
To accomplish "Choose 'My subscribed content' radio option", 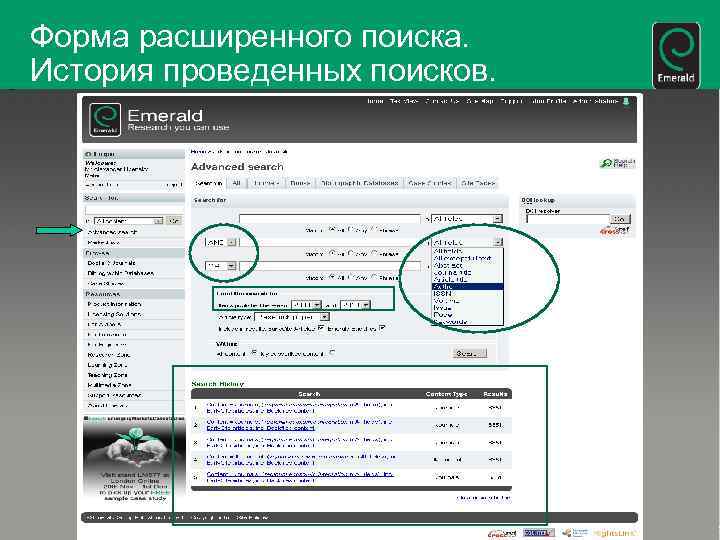I will (x=332, y=353).
